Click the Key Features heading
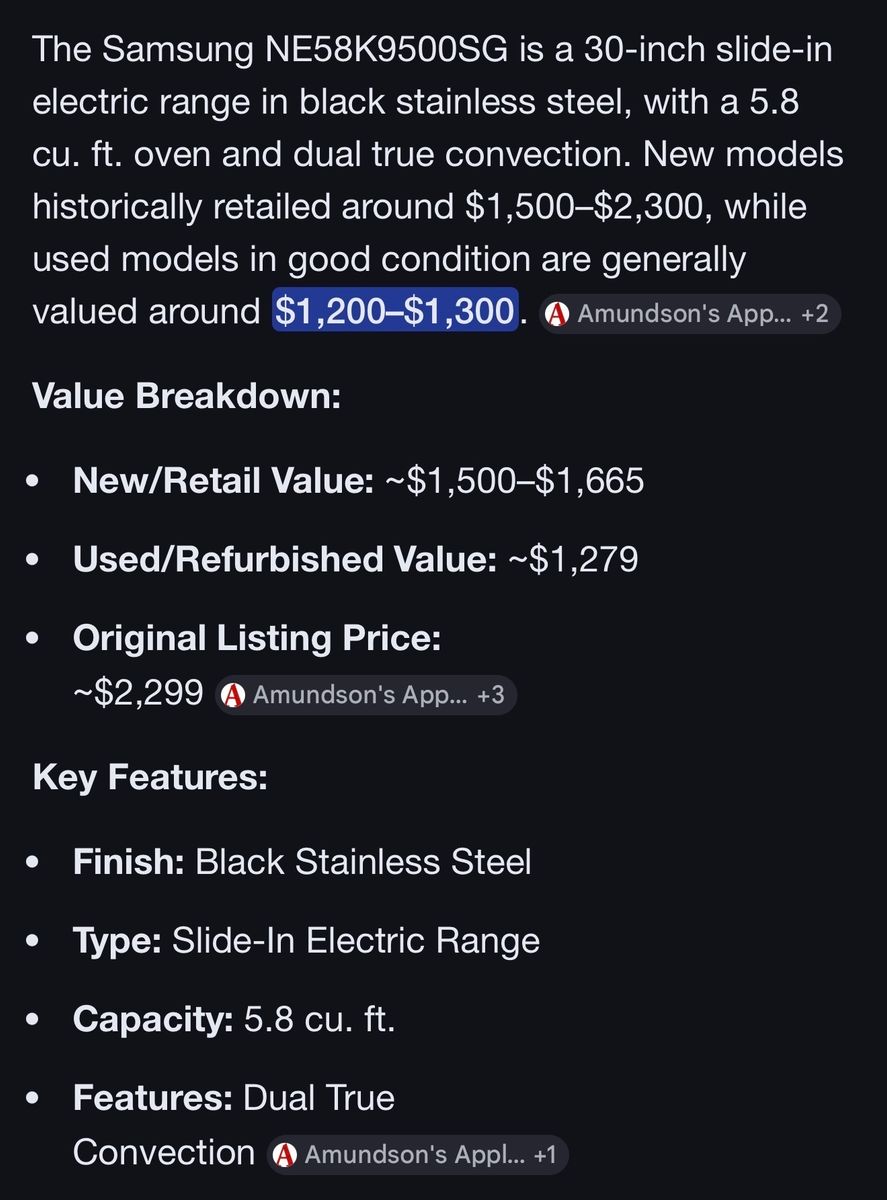The image size is (887, 1200). pos(150,777)
